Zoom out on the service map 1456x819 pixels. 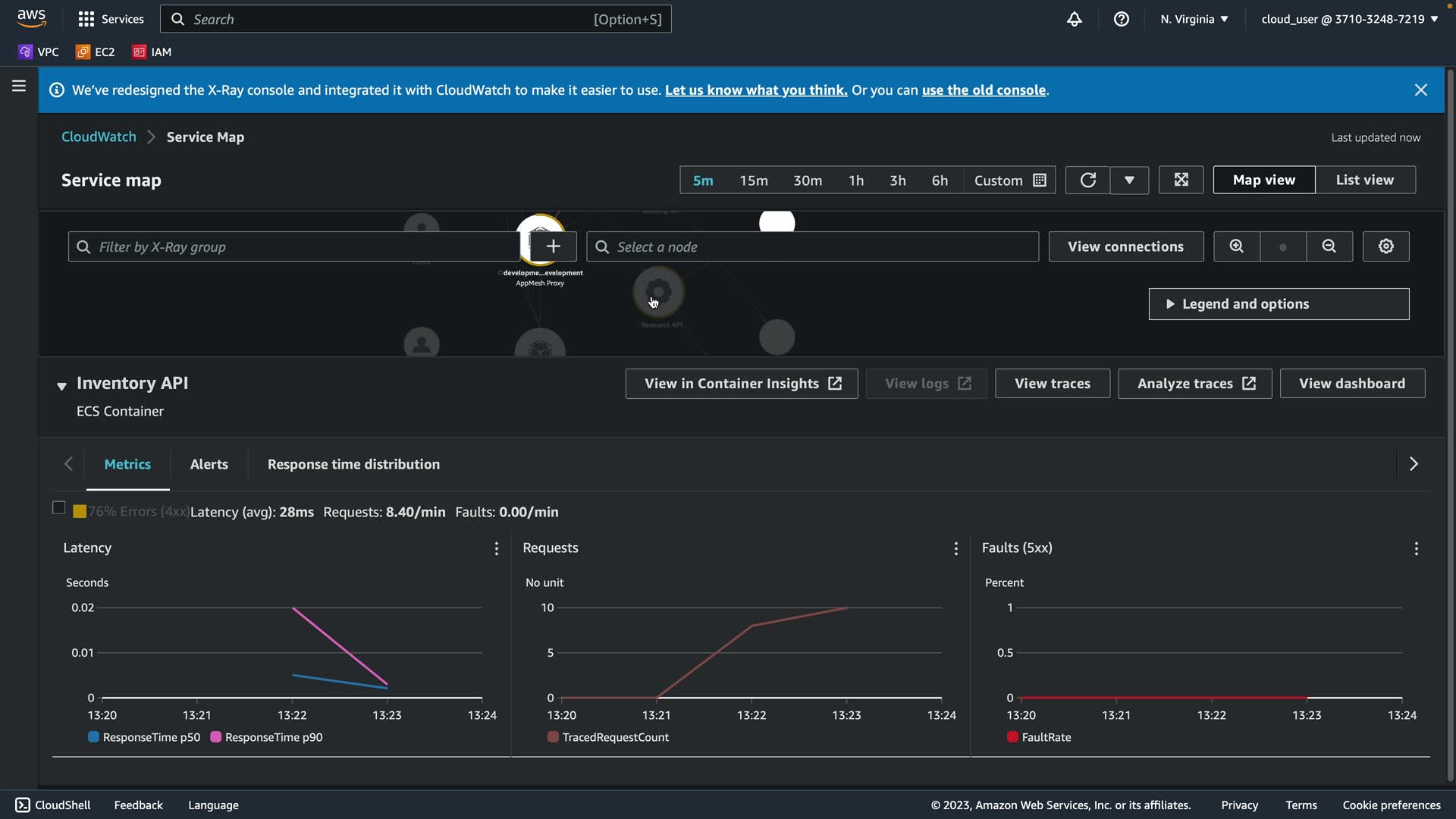click(x=1329, y=246)
